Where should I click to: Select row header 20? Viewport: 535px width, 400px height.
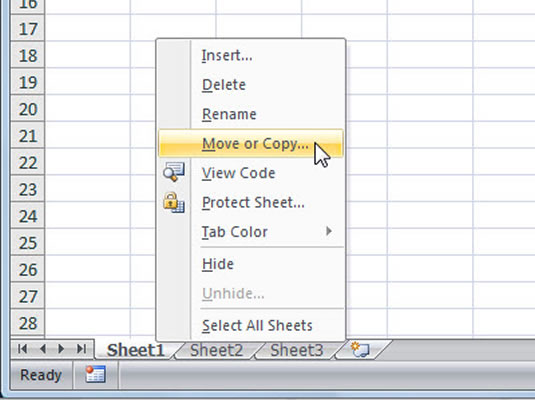pyautogui.click(x=28, y=109)
